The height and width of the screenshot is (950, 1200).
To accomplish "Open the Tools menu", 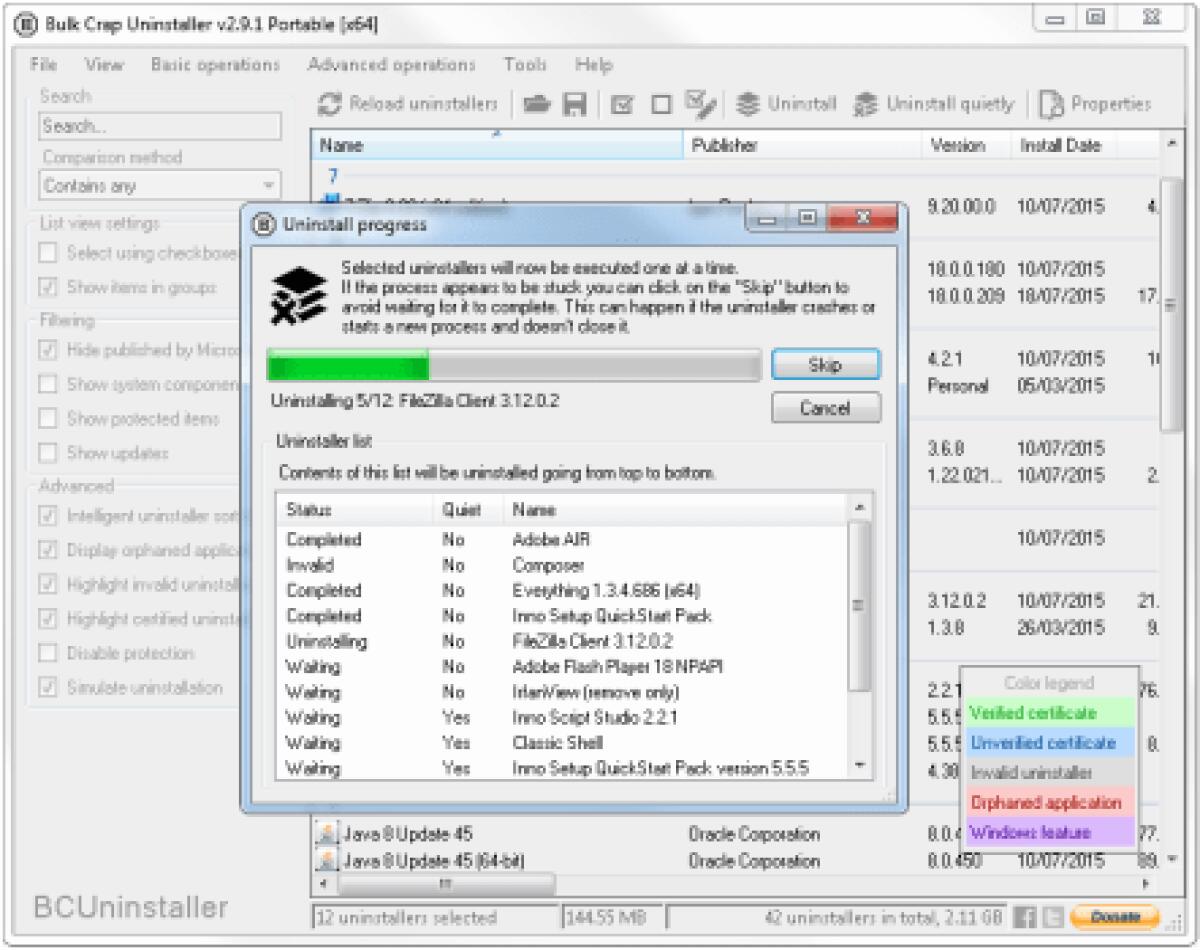I will (528, 64).
